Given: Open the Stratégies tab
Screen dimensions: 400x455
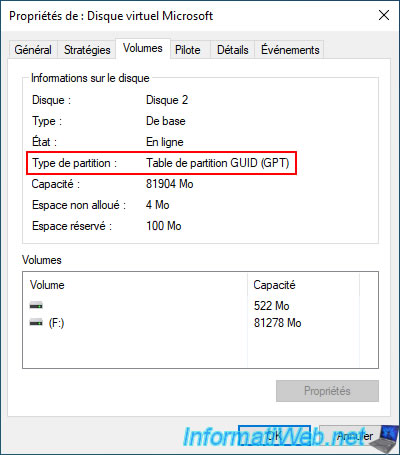Looking at the screenshot, I should point(87,50).
